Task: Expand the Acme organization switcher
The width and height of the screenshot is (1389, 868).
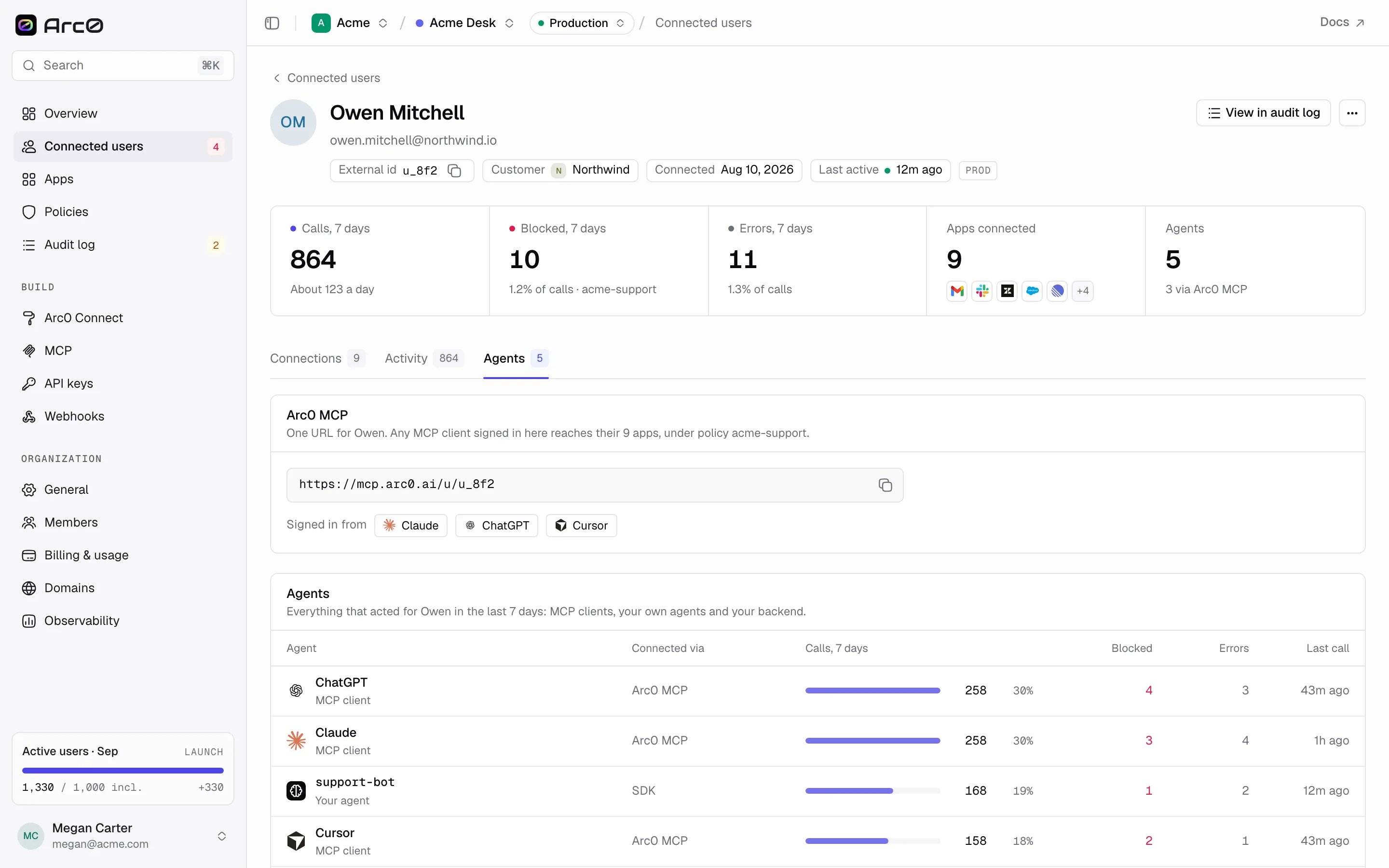Action: click(383, 23)
